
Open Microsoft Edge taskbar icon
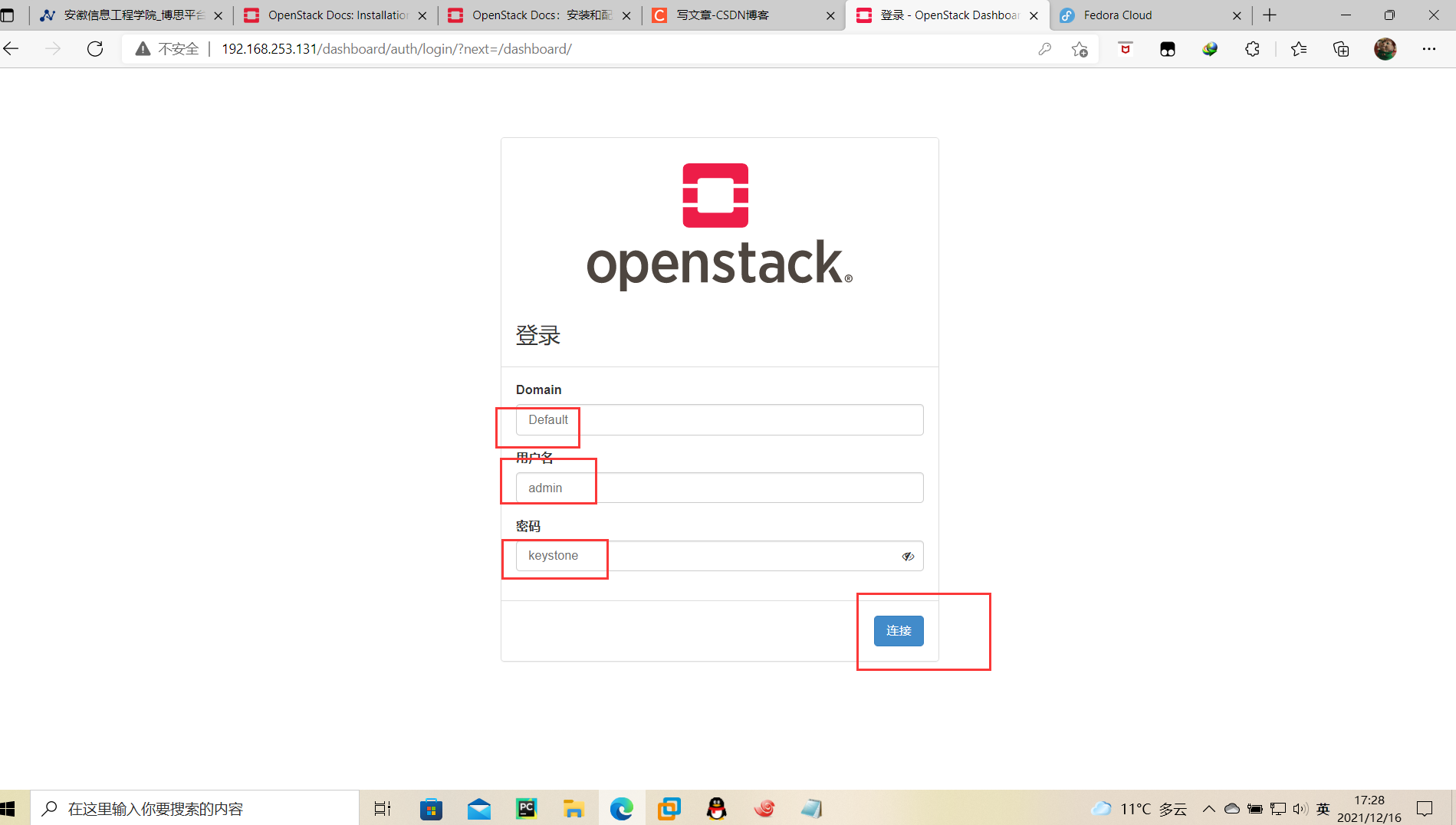[x=622, y=808]
